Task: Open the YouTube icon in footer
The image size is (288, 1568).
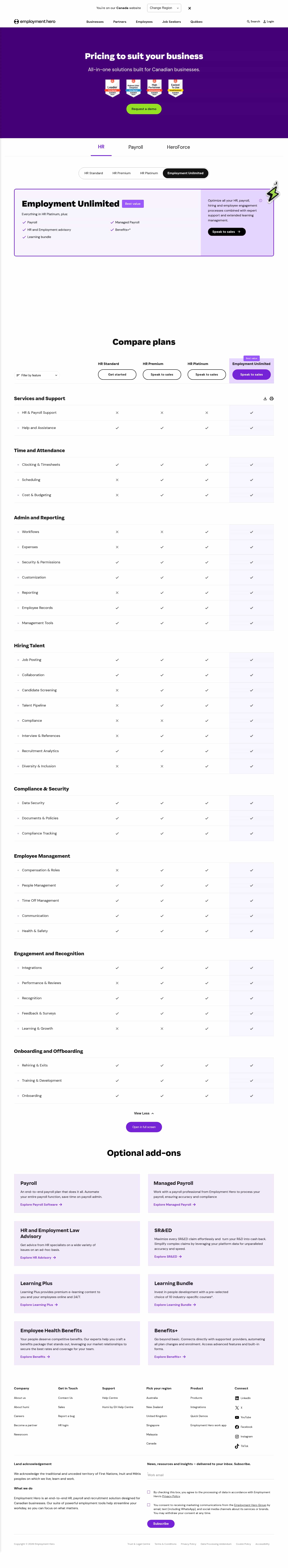Action: click(x=237, y=1417)
